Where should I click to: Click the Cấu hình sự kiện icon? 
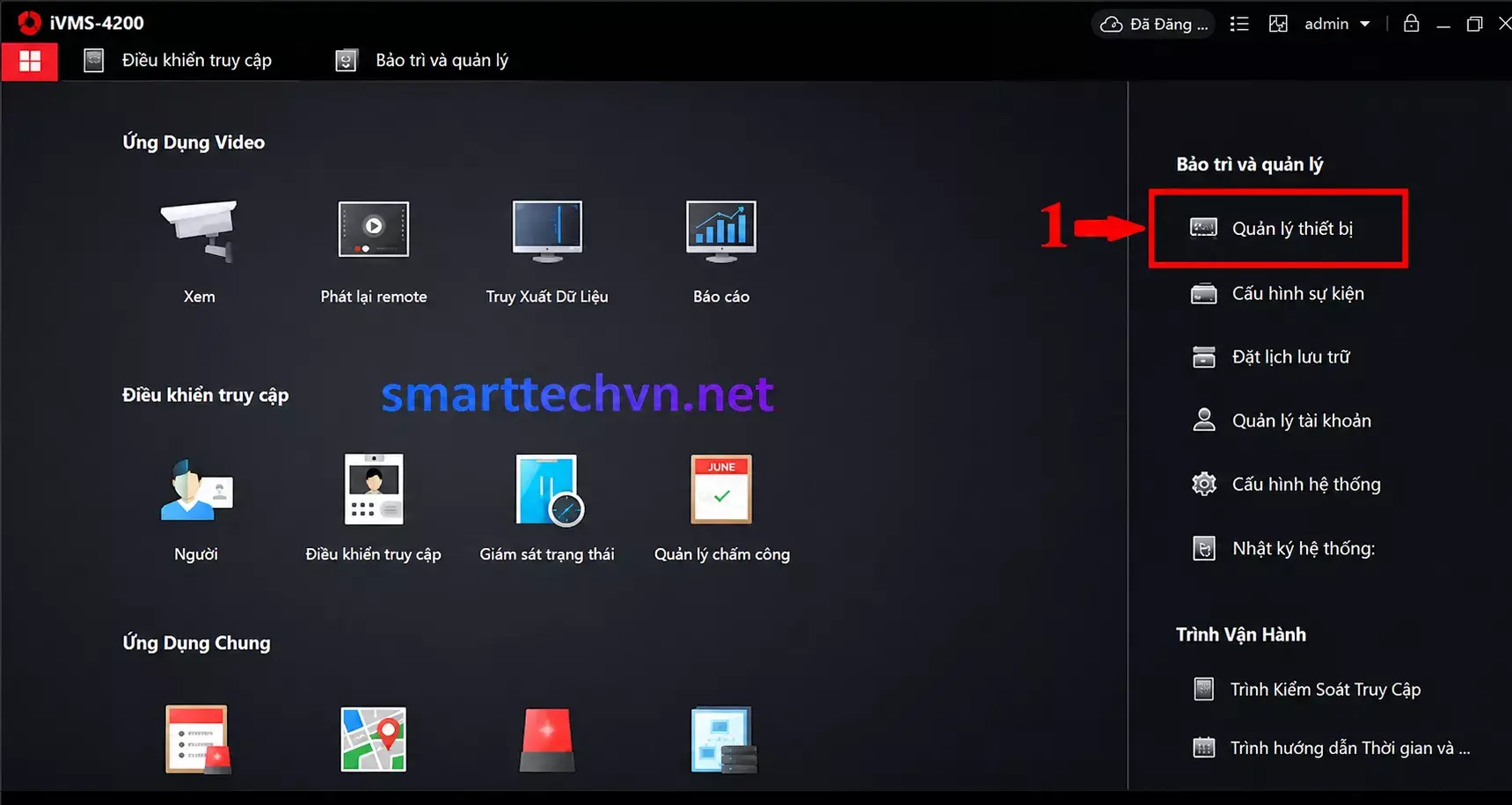pos(1203,294)
